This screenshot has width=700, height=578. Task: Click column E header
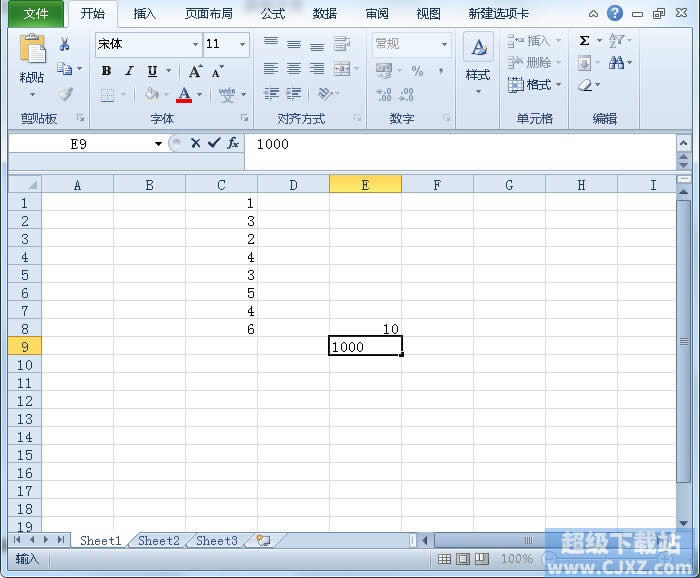click(x=365, y=185)
